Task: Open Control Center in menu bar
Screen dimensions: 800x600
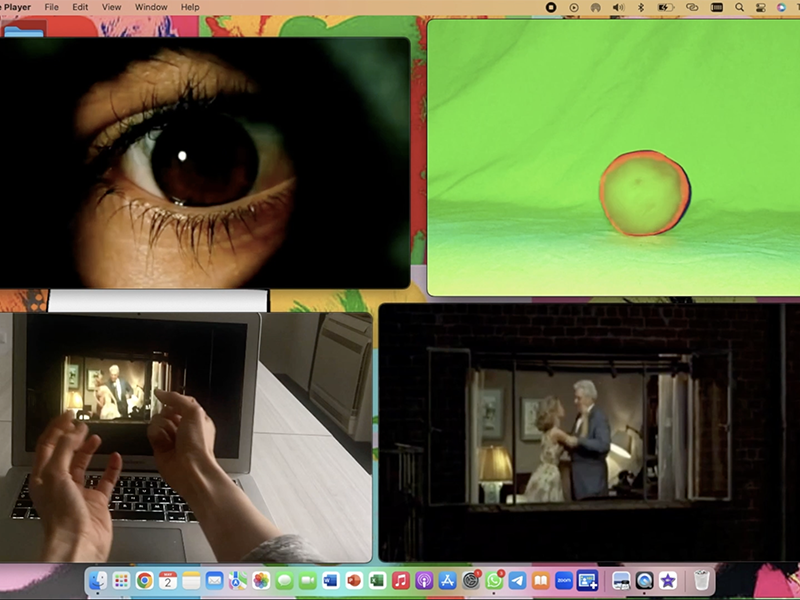Action: (761, 7)
